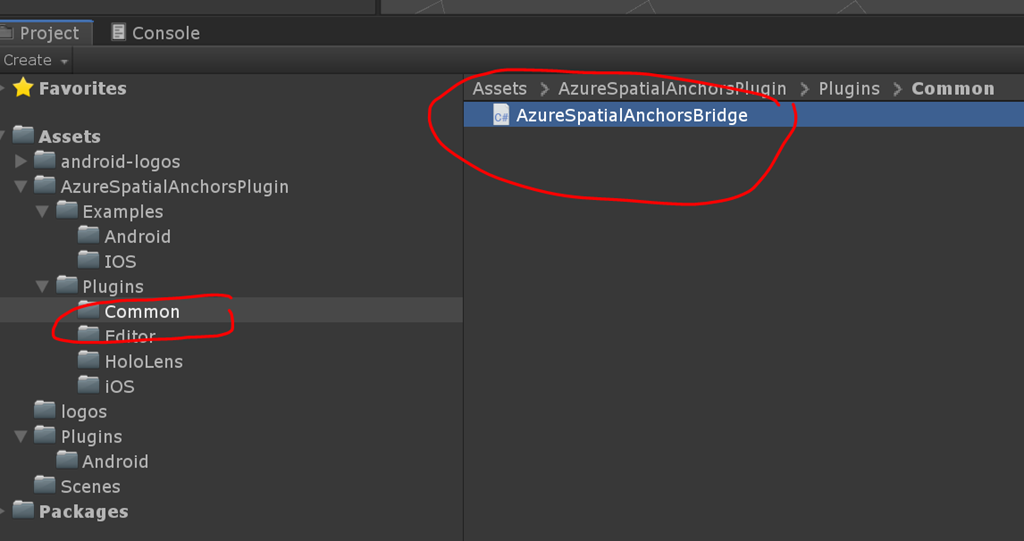Switch to the Project tab

coord(42,32)
